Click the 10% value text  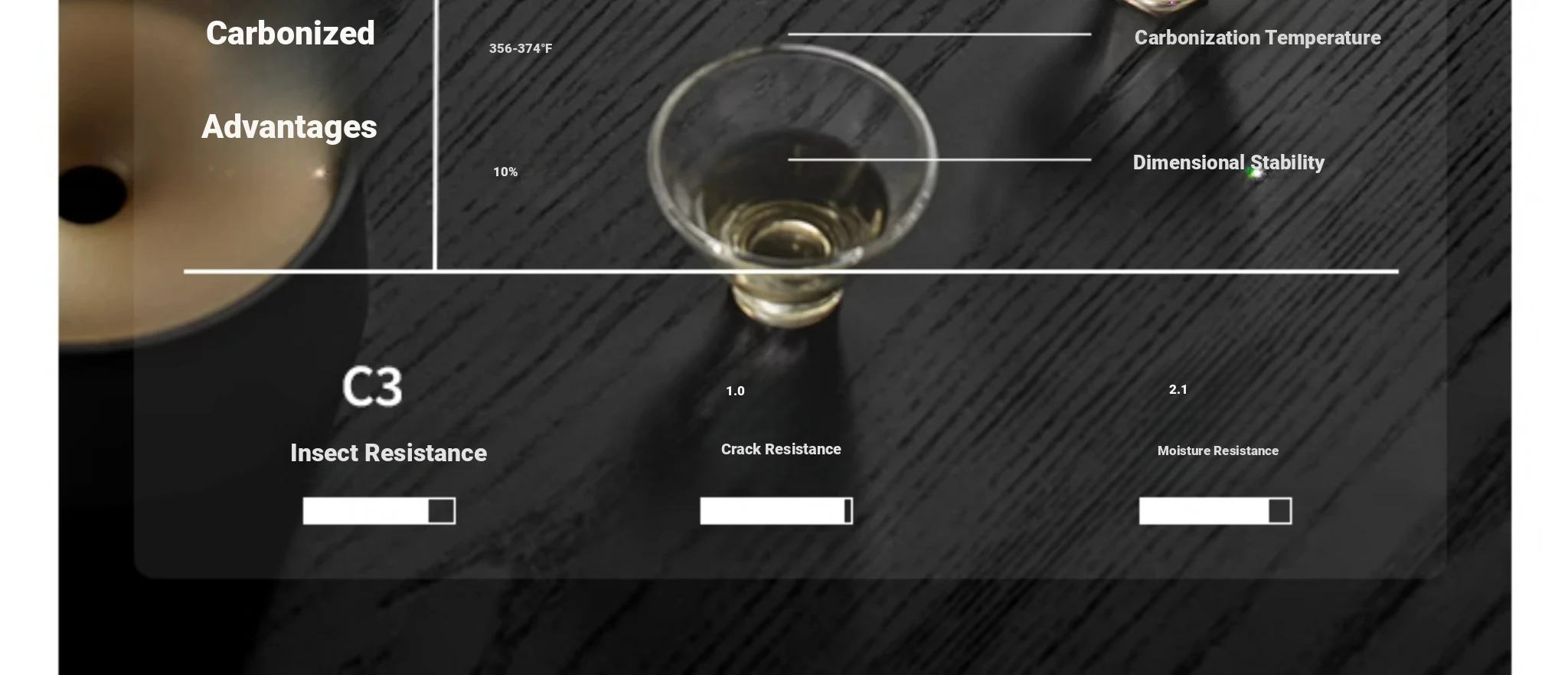[505, 172]
